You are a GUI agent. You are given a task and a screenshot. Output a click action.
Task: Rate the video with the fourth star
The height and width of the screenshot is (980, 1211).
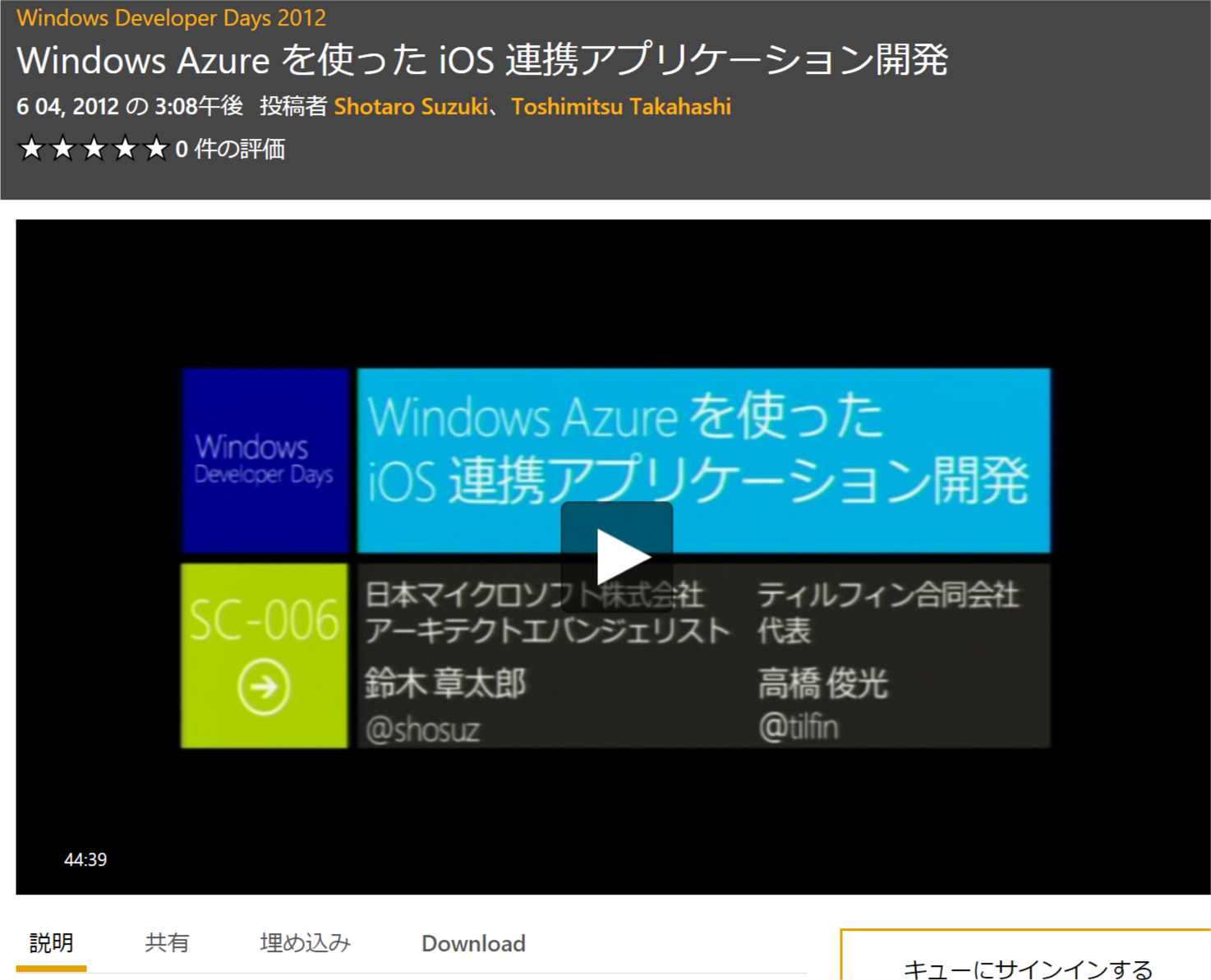125,149
